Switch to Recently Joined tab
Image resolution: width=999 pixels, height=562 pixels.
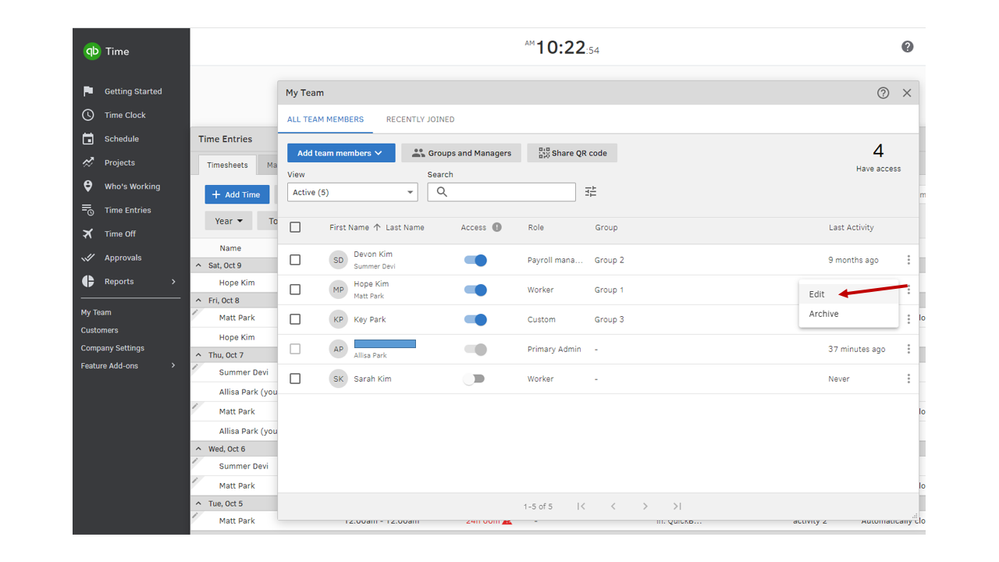click(420, 119)
